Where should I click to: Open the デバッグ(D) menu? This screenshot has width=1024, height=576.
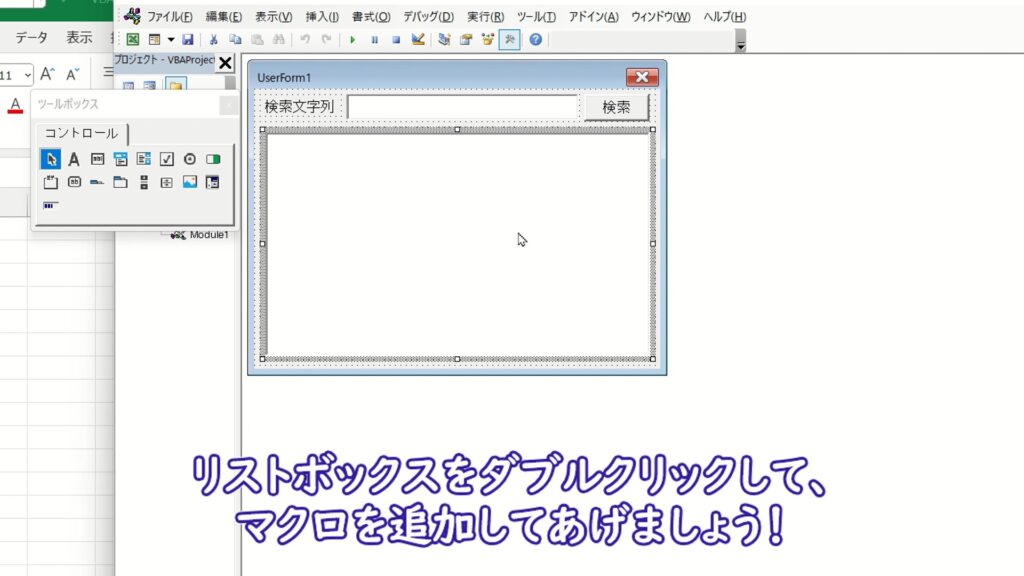click(428, 17)
